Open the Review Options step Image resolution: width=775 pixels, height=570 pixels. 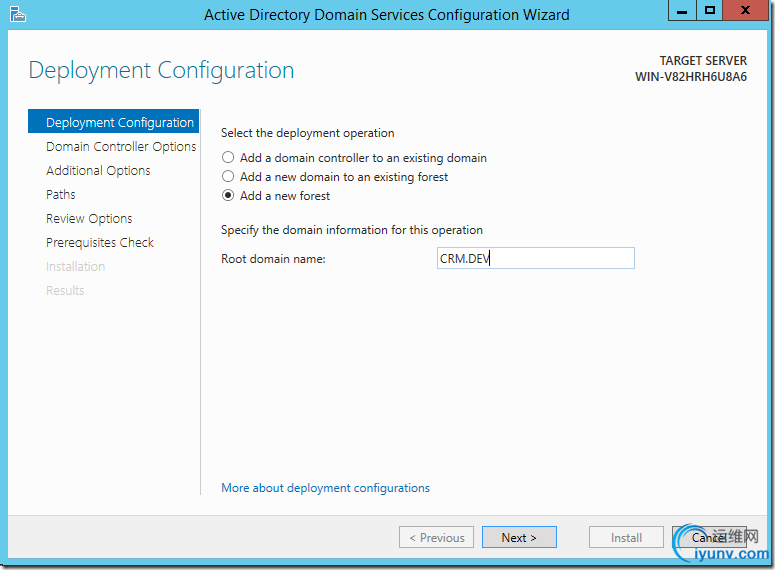[x=89, y=219]
